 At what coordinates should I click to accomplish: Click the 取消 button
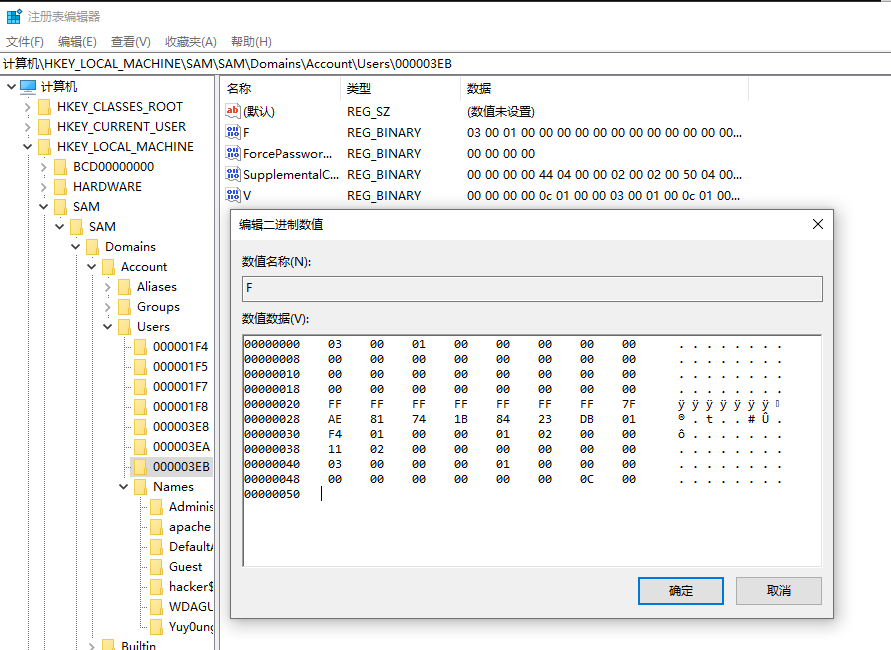coord(779,591)
